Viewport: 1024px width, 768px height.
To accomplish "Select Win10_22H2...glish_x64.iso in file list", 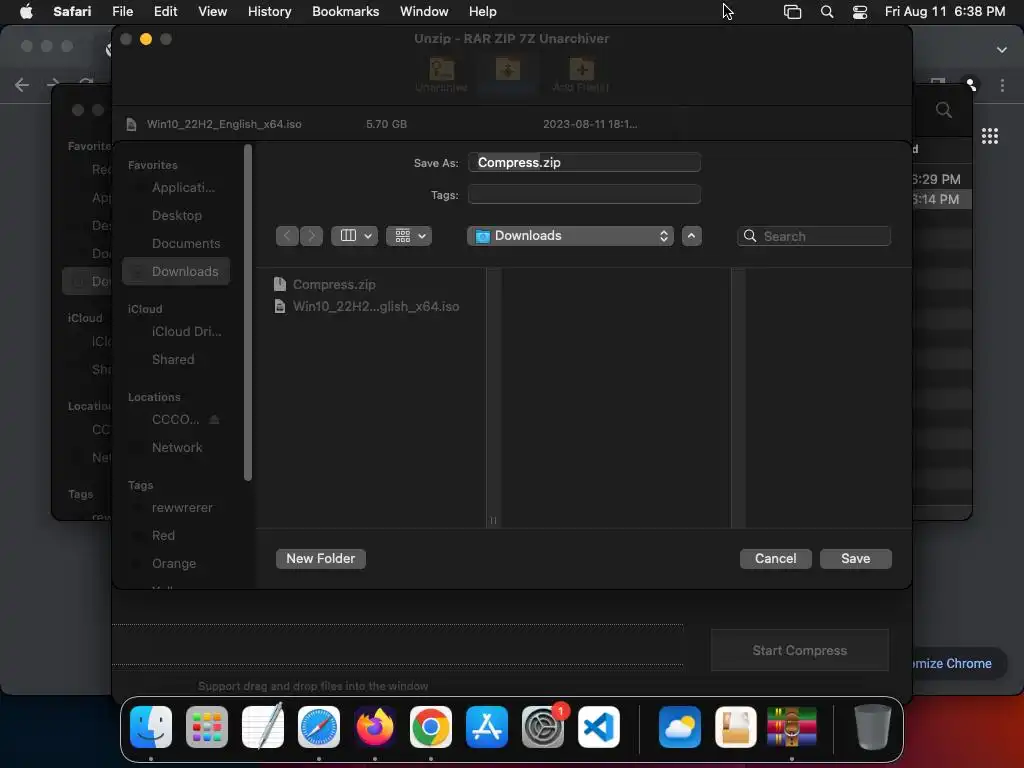I will tap(366, 307).
